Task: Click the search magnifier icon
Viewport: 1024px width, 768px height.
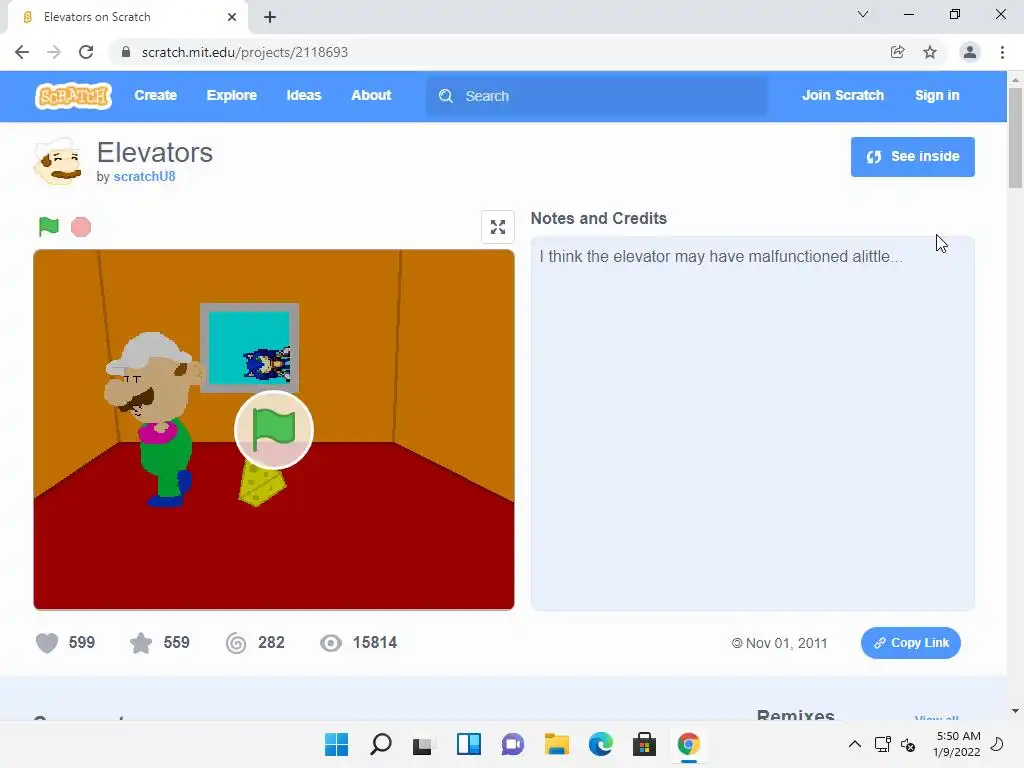Action: [446, 96]
